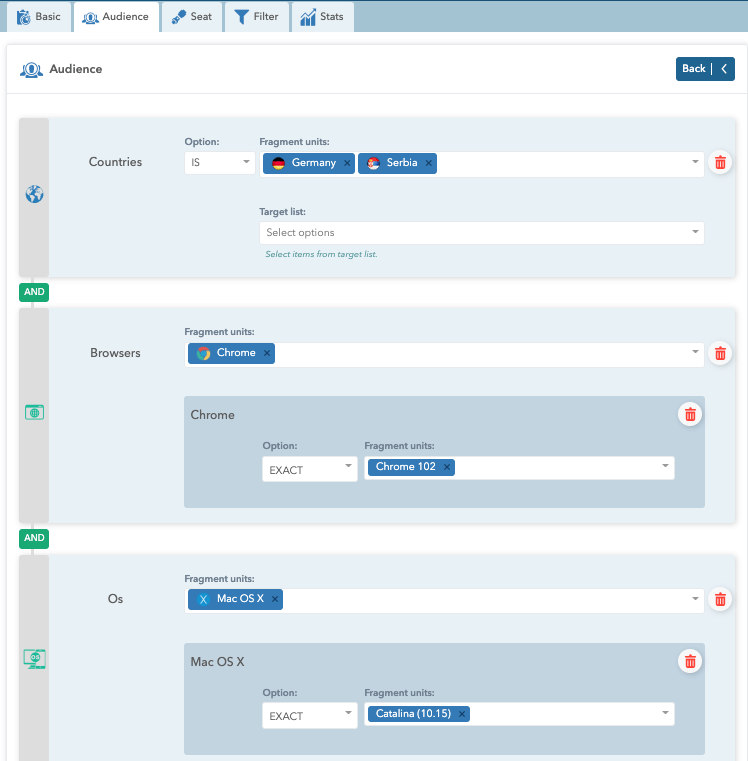This screenshot has width=748, height=761.
Task: Click the AND connector below Countries
Action: click(34, 292)
